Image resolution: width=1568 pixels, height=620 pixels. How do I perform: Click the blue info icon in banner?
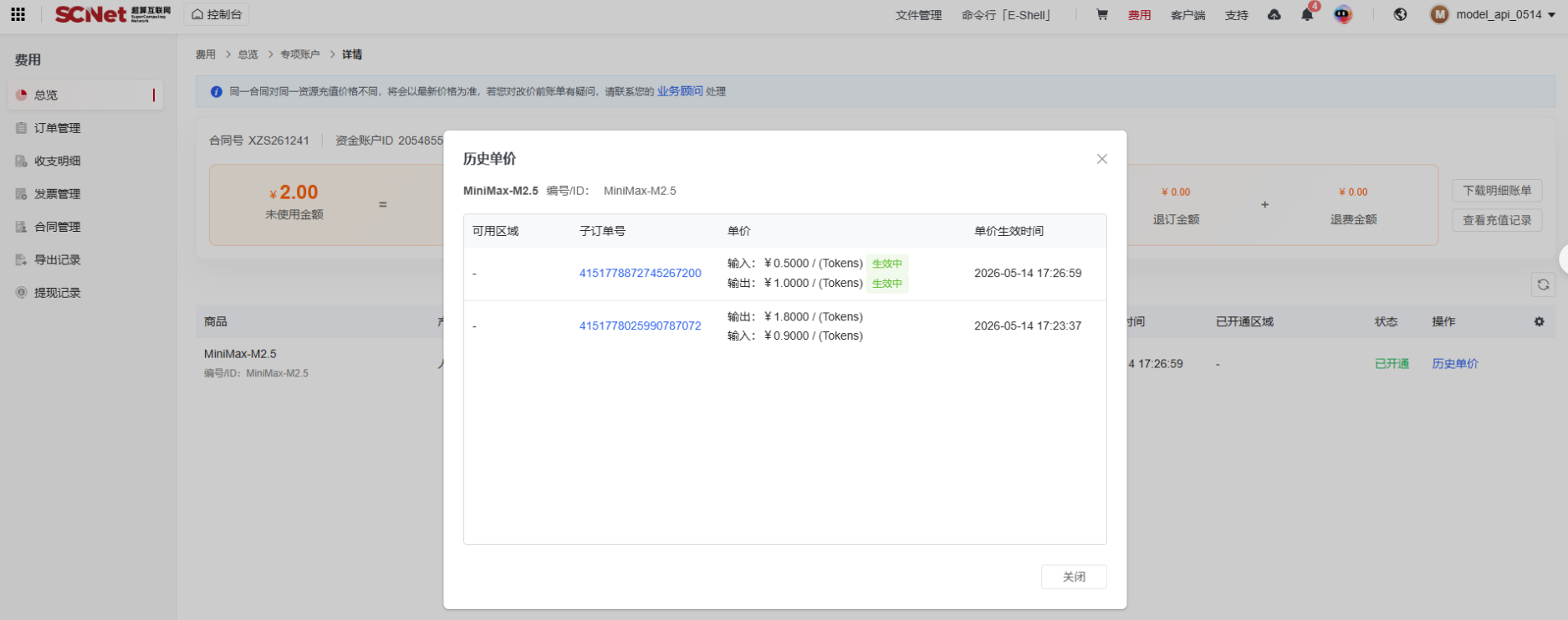pos(216,91)
